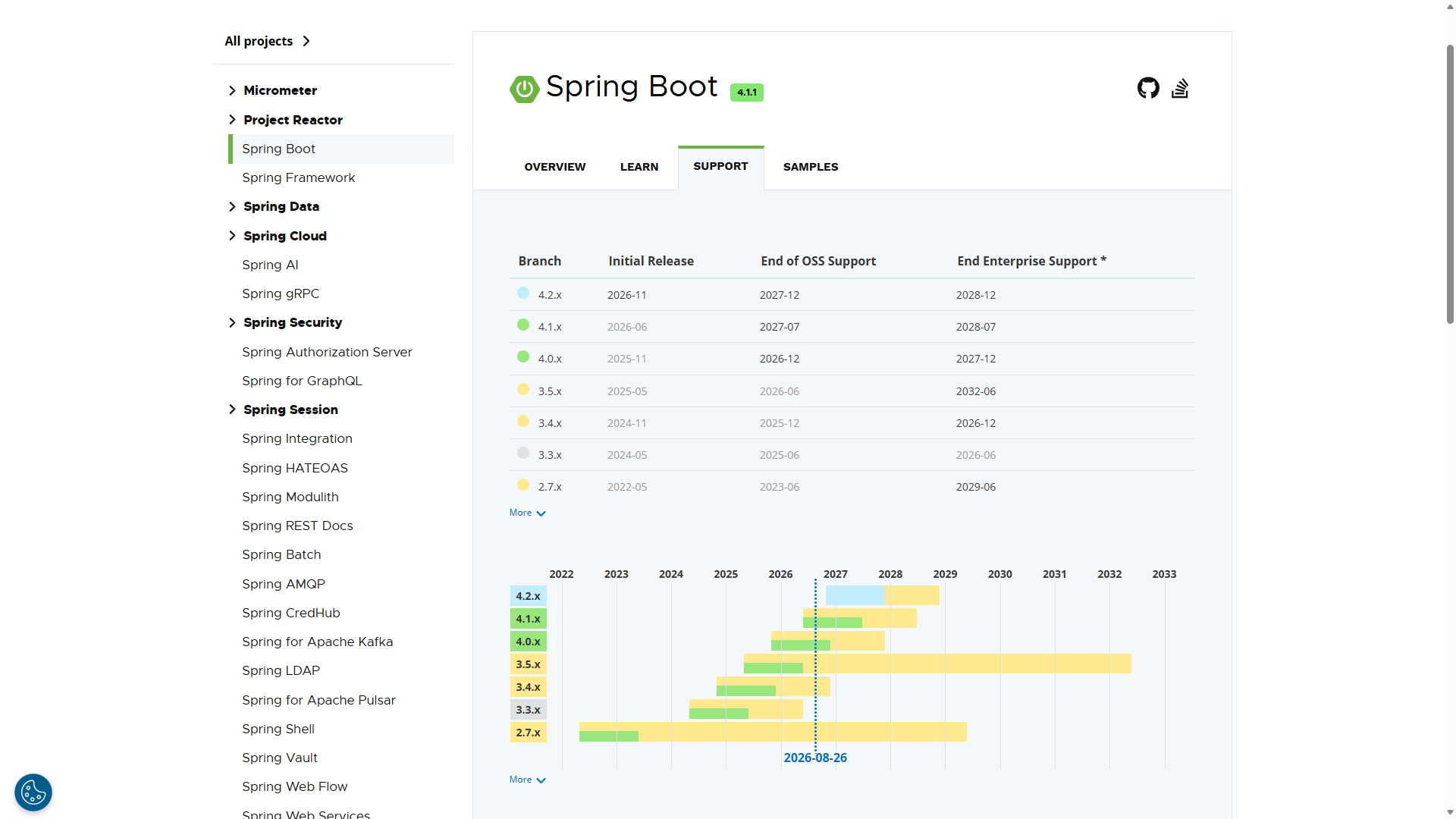Open the Spring Boot GitHub repository icon

(x=1148, y=88)
